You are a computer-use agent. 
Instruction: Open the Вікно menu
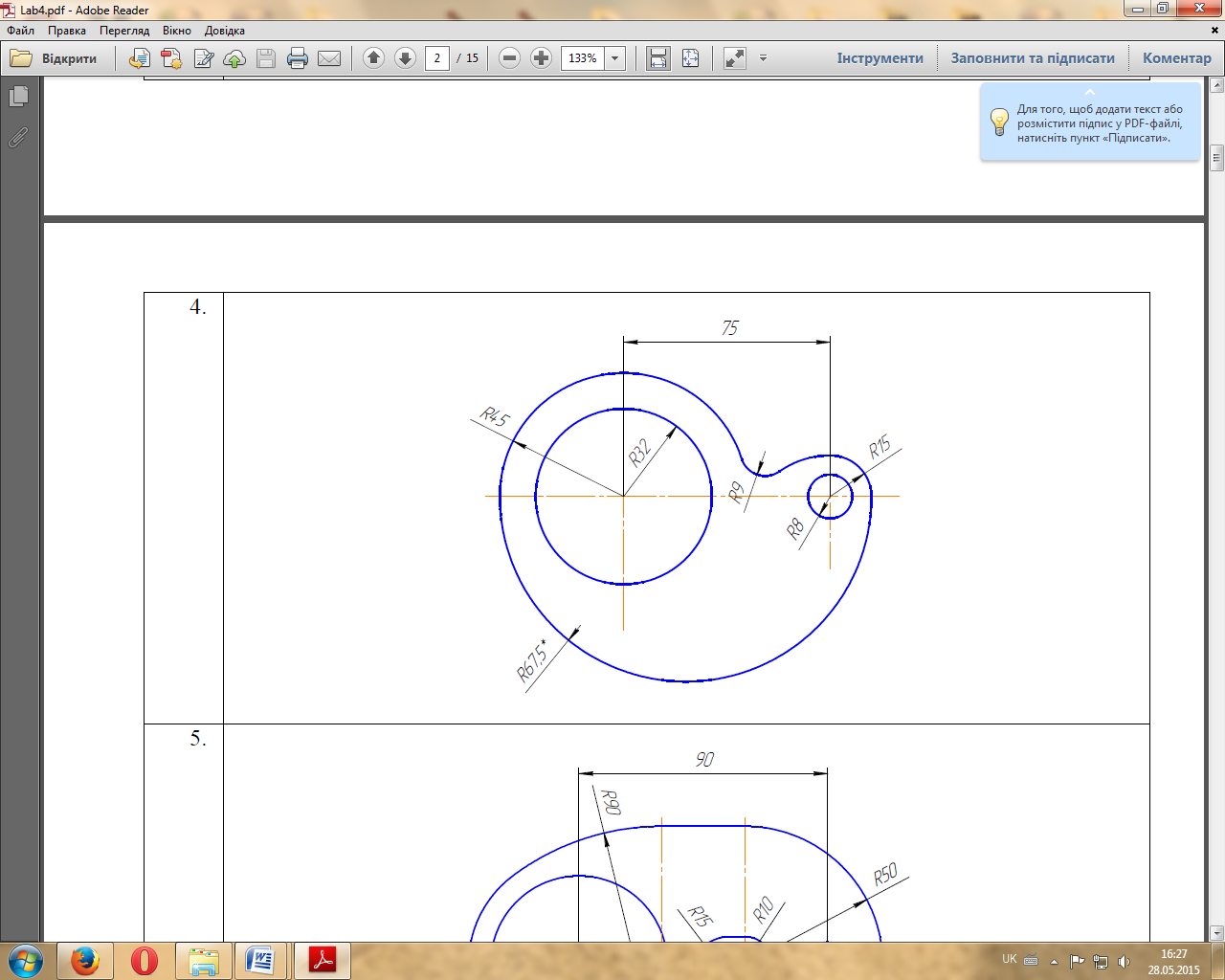[x=177, y=31]
